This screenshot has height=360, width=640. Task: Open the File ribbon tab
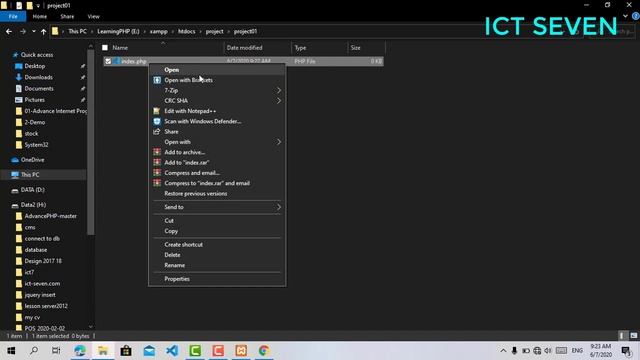pyautogui.click(x=13, y=16)
